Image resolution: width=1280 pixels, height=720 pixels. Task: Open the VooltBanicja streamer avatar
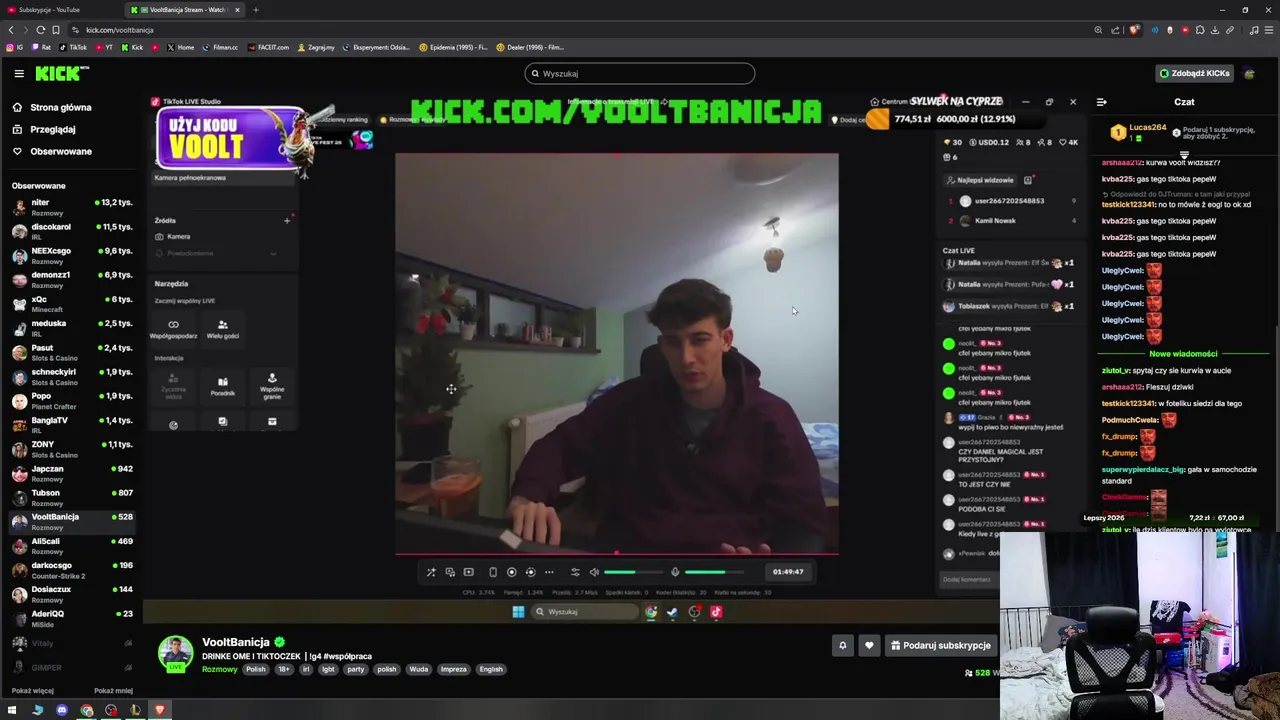[175, 652]
